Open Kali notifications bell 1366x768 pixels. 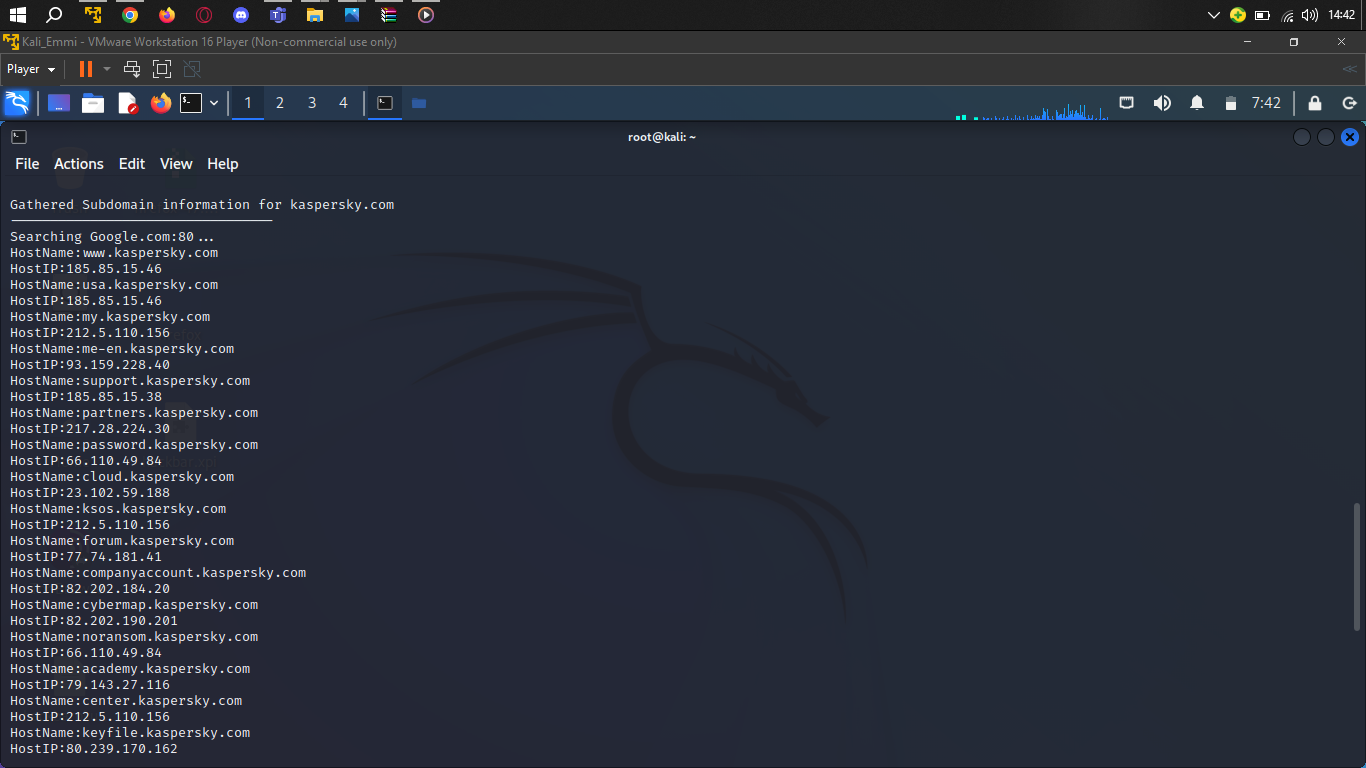pos(1197,103)
